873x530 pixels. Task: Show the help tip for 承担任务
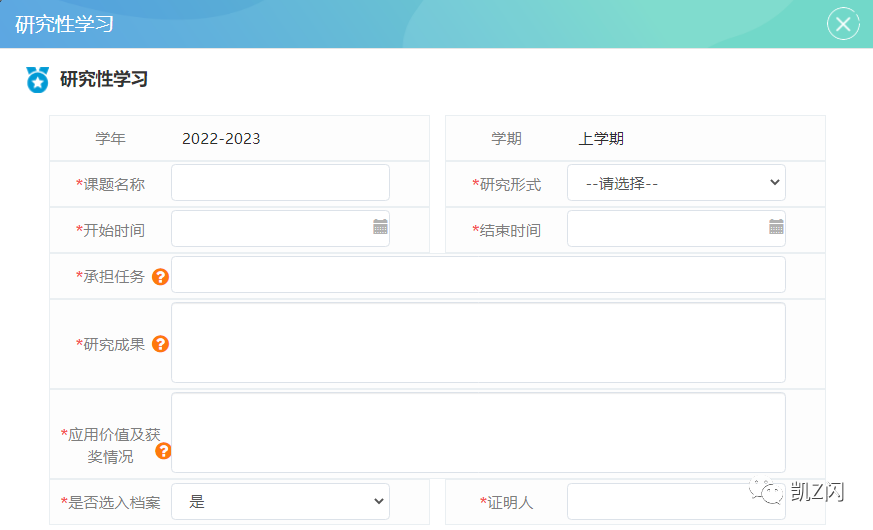(x=160, y=277)
